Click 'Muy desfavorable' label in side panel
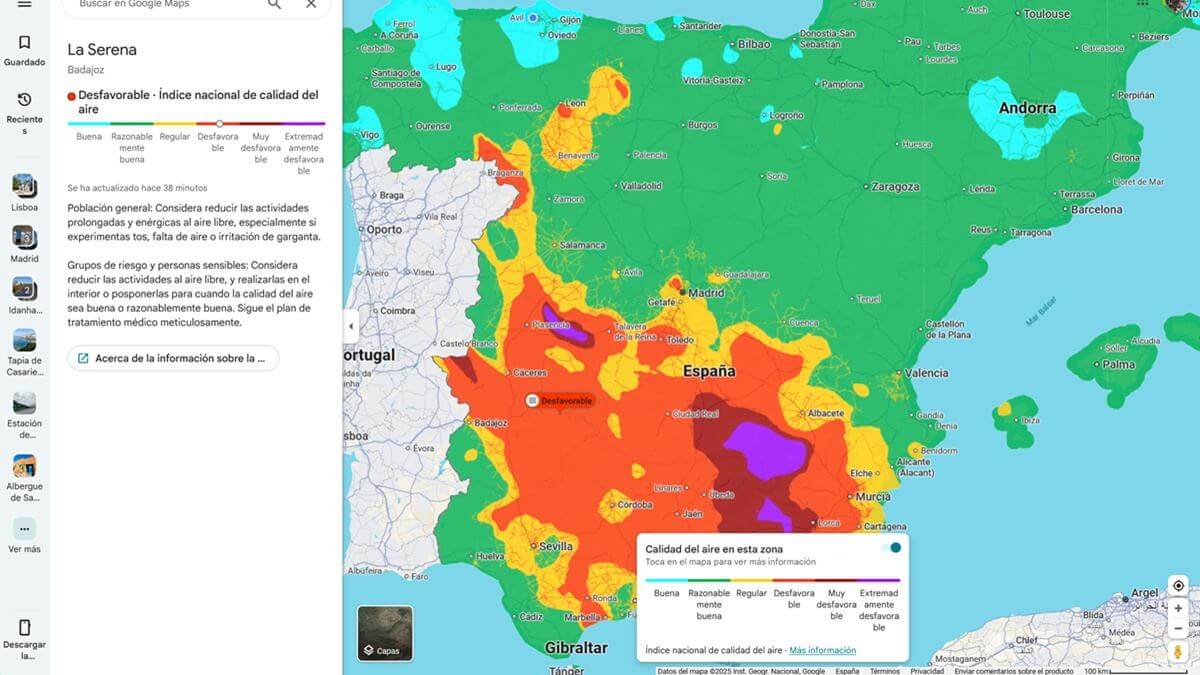Image resolution: width=1200 pixels, height=675 pixels. click(261, 147)
